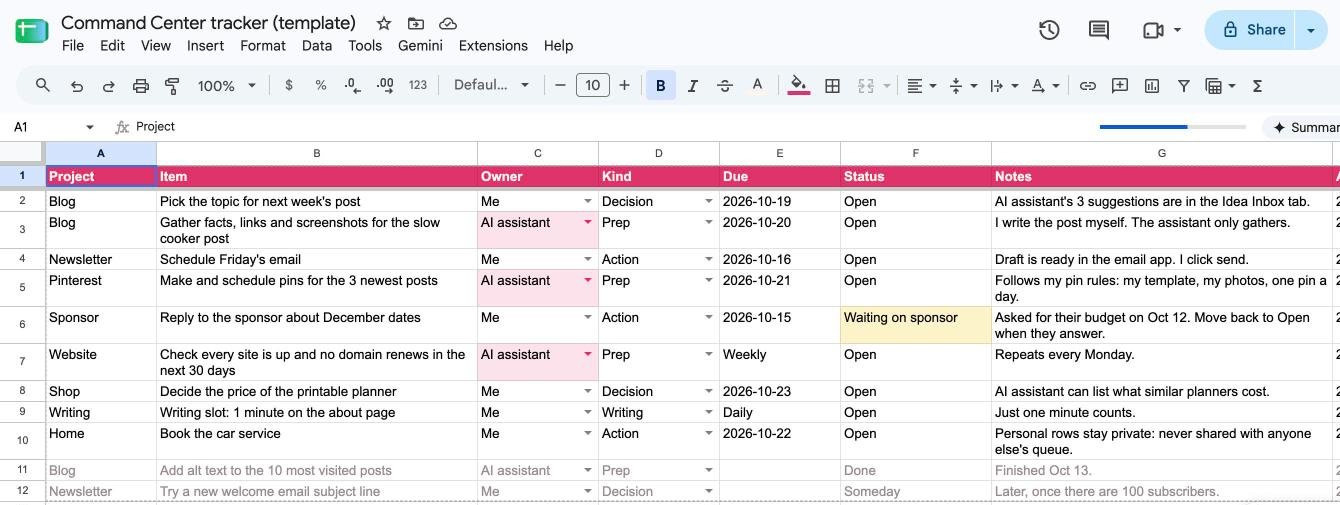
Task: Choose text color
Action: (758, 86)
